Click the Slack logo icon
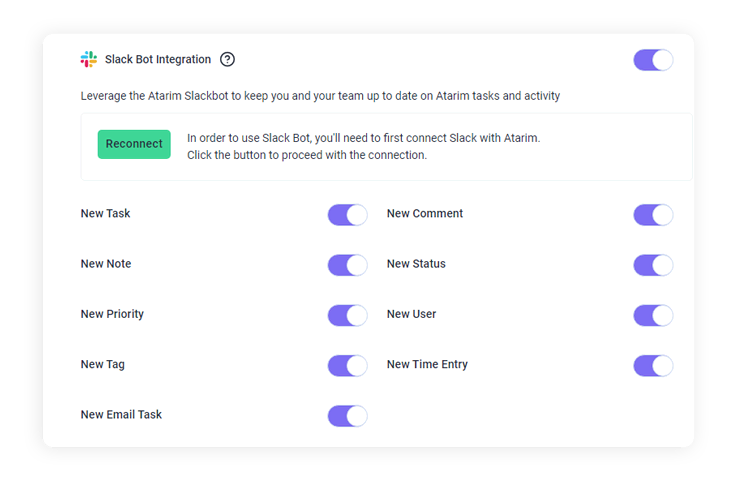This screenshot has height=480, width=737. 89,59
